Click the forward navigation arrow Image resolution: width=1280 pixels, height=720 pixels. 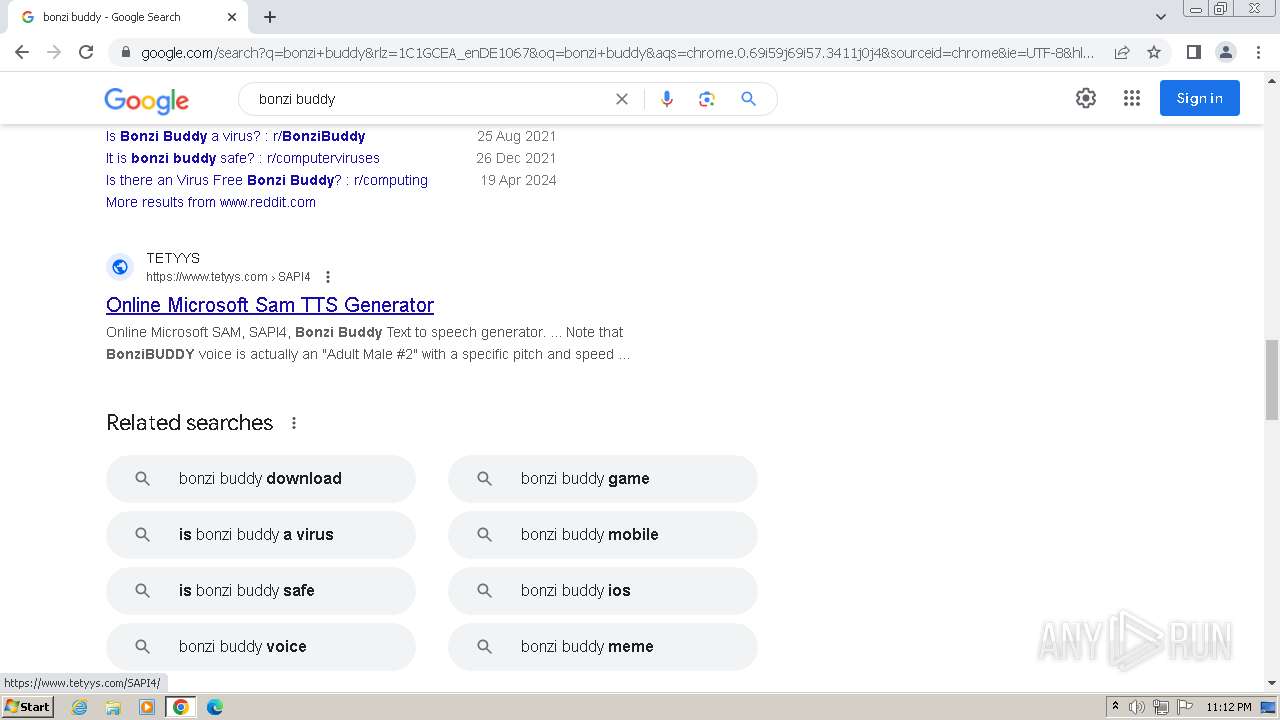[54, 52]
